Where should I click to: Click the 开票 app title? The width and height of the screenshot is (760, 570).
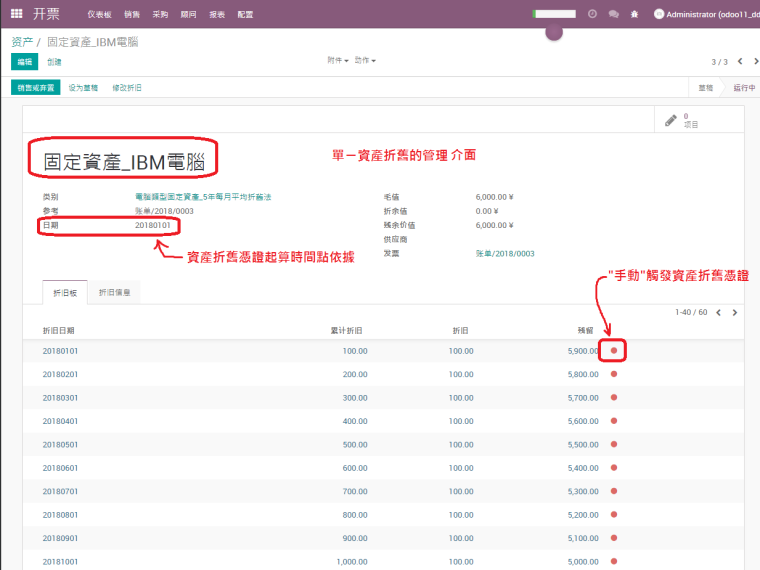(46, 14)
